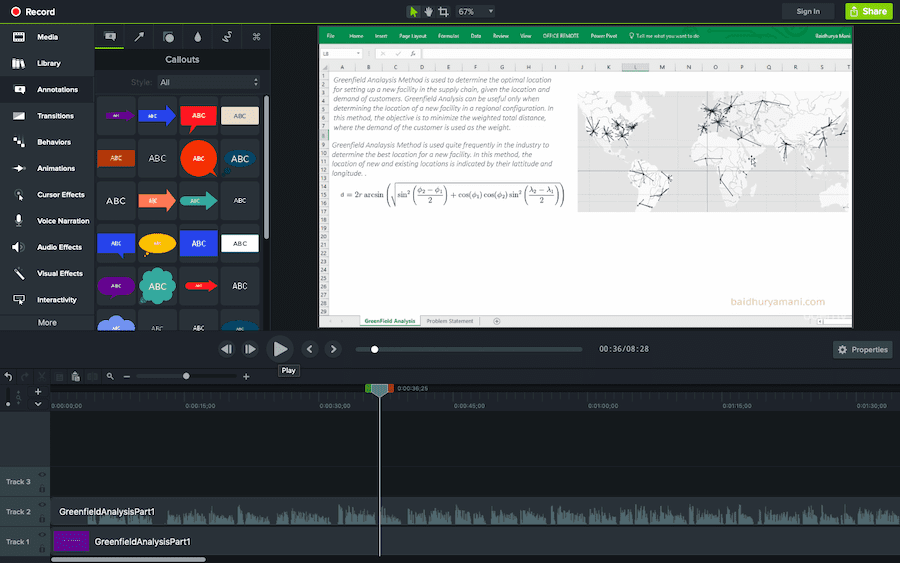Click the timeline zoom magnifier icon
The height and width of the screenshot is (563, 900).
(110, 376)
